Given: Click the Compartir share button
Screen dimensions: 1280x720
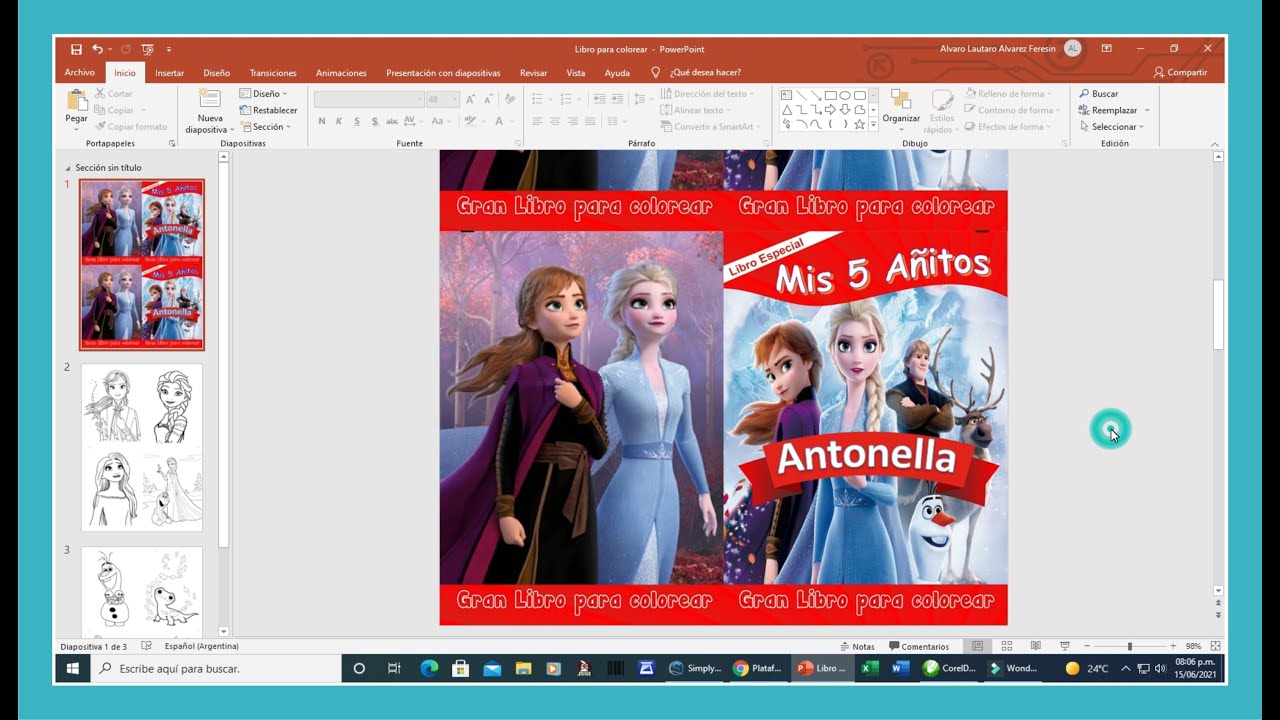Looking at the screenshot, I should (1181, 72).
